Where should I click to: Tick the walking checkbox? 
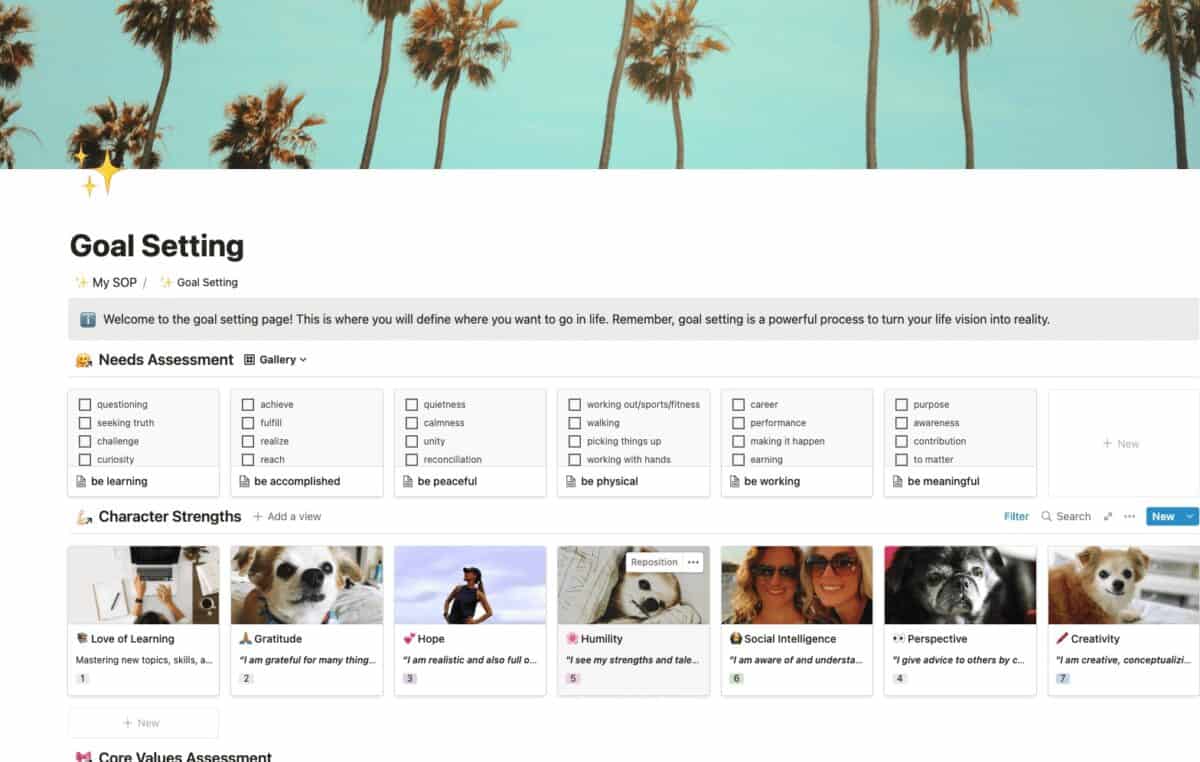coord(575,423)
